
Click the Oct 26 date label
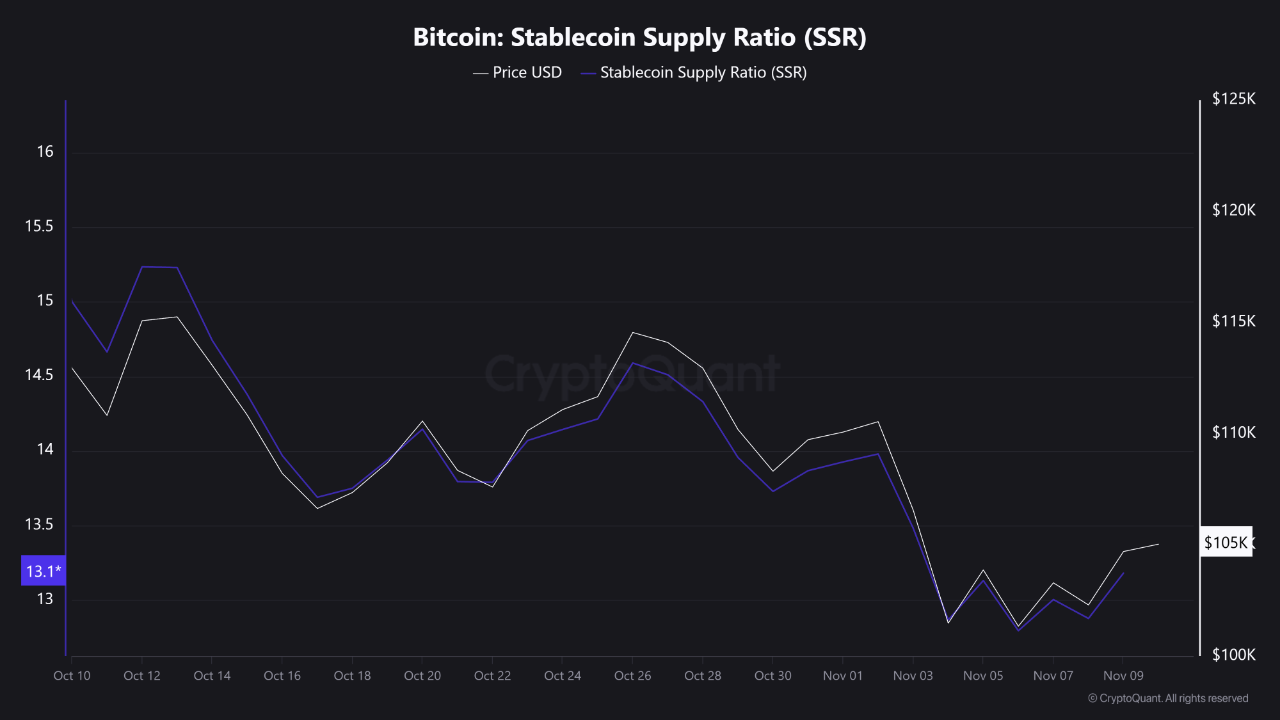pos(632,676)
